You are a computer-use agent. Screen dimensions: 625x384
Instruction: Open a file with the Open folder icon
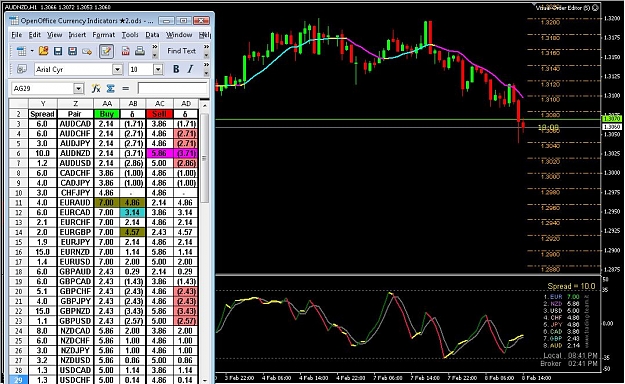click(43, 51)
